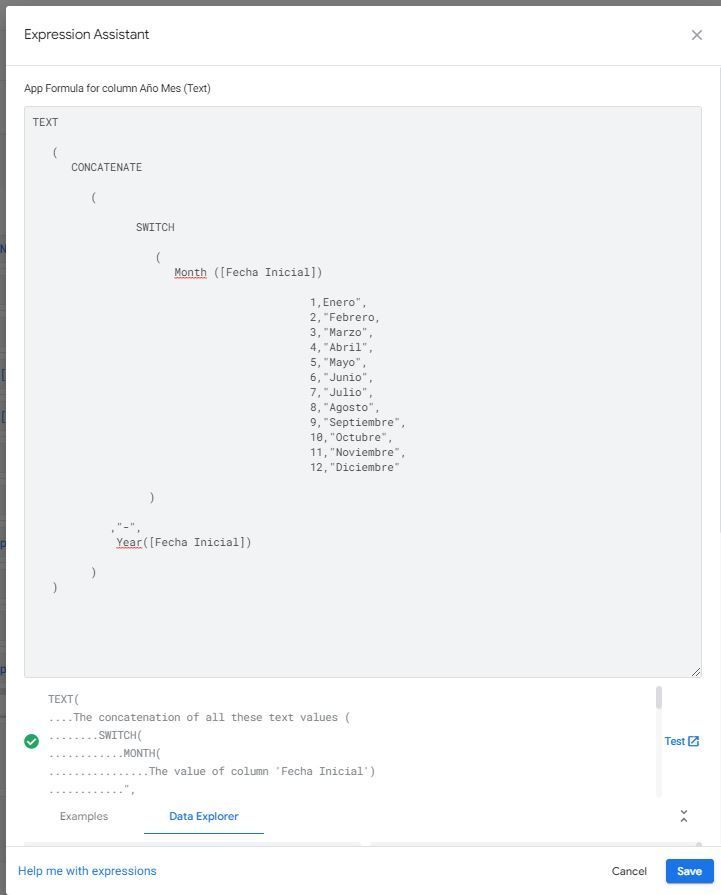721x895 pixels.
Task: Click the underlined Year function in formula
Action: click(129, 542)
